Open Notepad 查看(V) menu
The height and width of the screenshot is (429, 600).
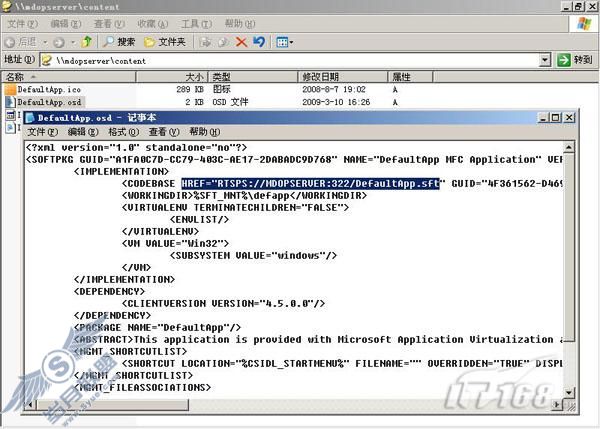point(164,132)
